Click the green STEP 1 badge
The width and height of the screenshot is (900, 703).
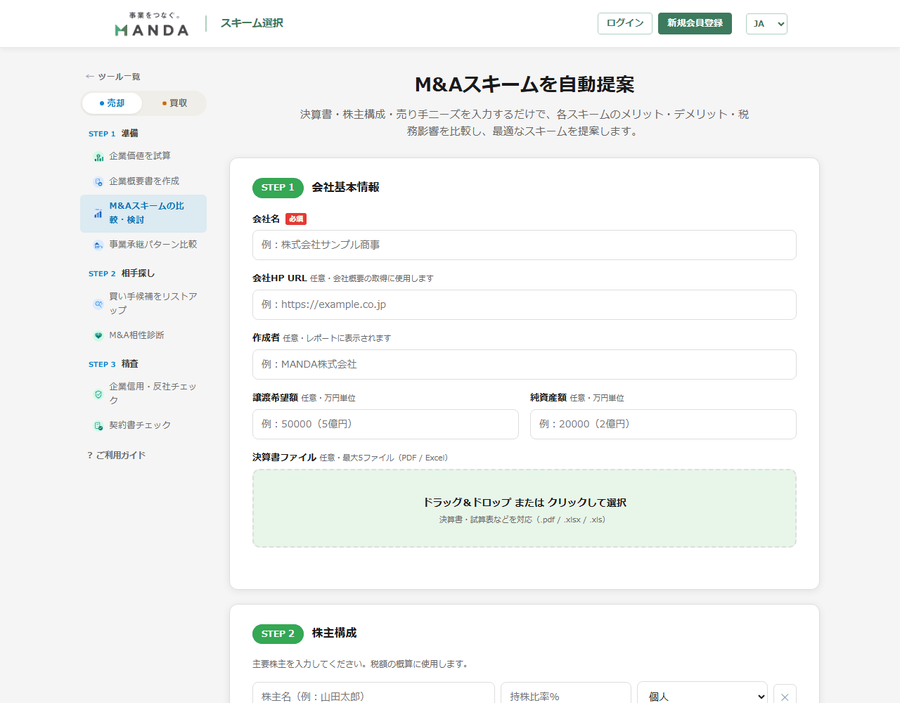click(278, 188)
